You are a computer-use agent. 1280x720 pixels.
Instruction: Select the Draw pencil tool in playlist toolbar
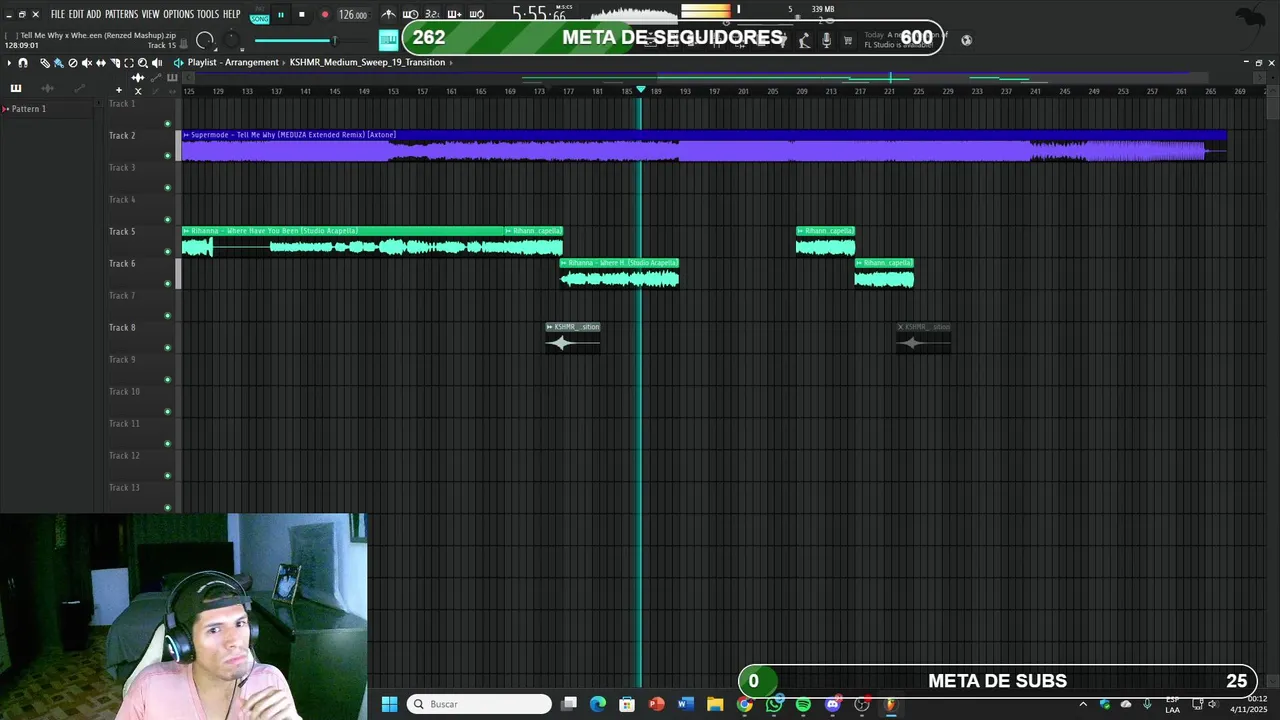coord(45,63)
